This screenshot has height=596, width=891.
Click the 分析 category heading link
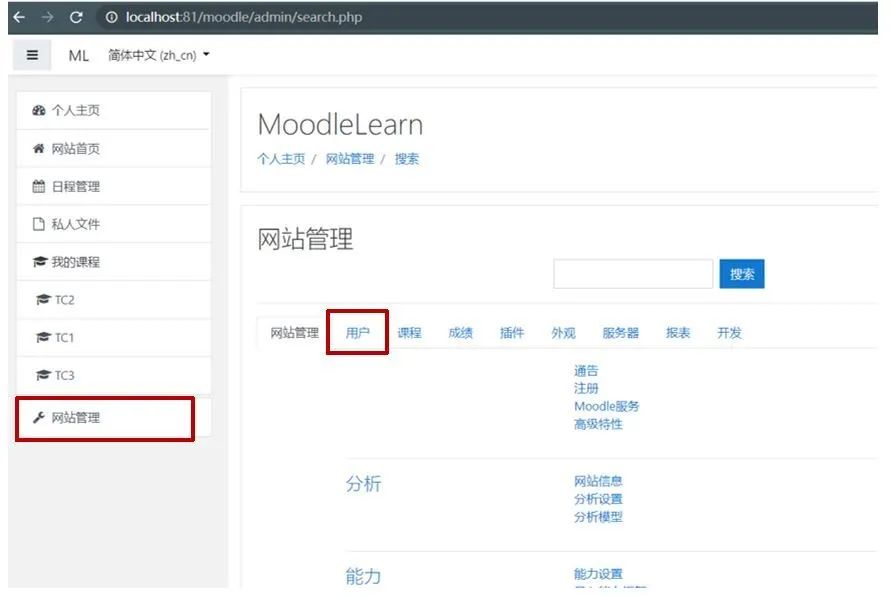click(x=364, y=484)
